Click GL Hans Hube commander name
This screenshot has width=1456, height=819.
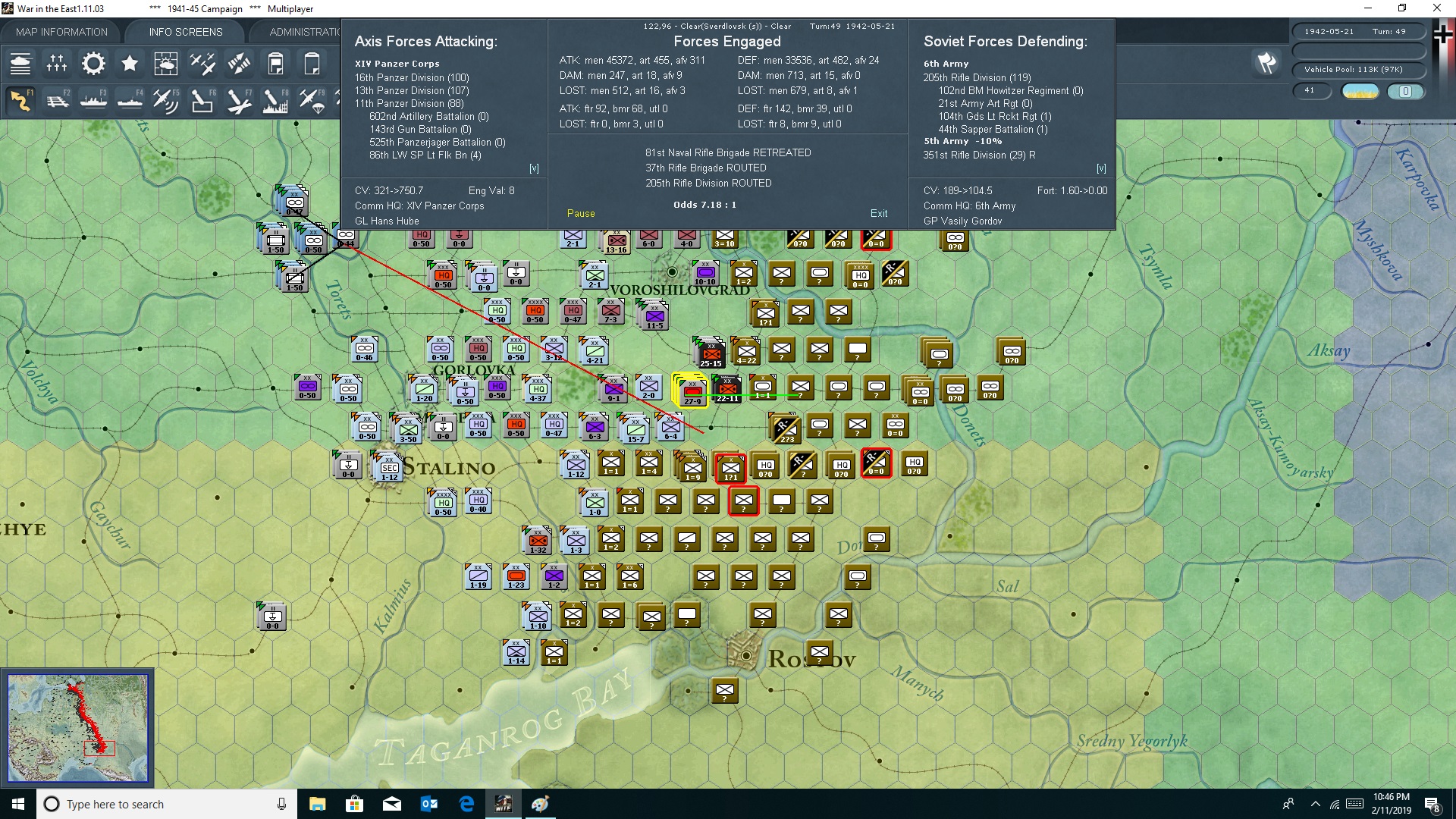pyautogui.click(x=387, y=221)
